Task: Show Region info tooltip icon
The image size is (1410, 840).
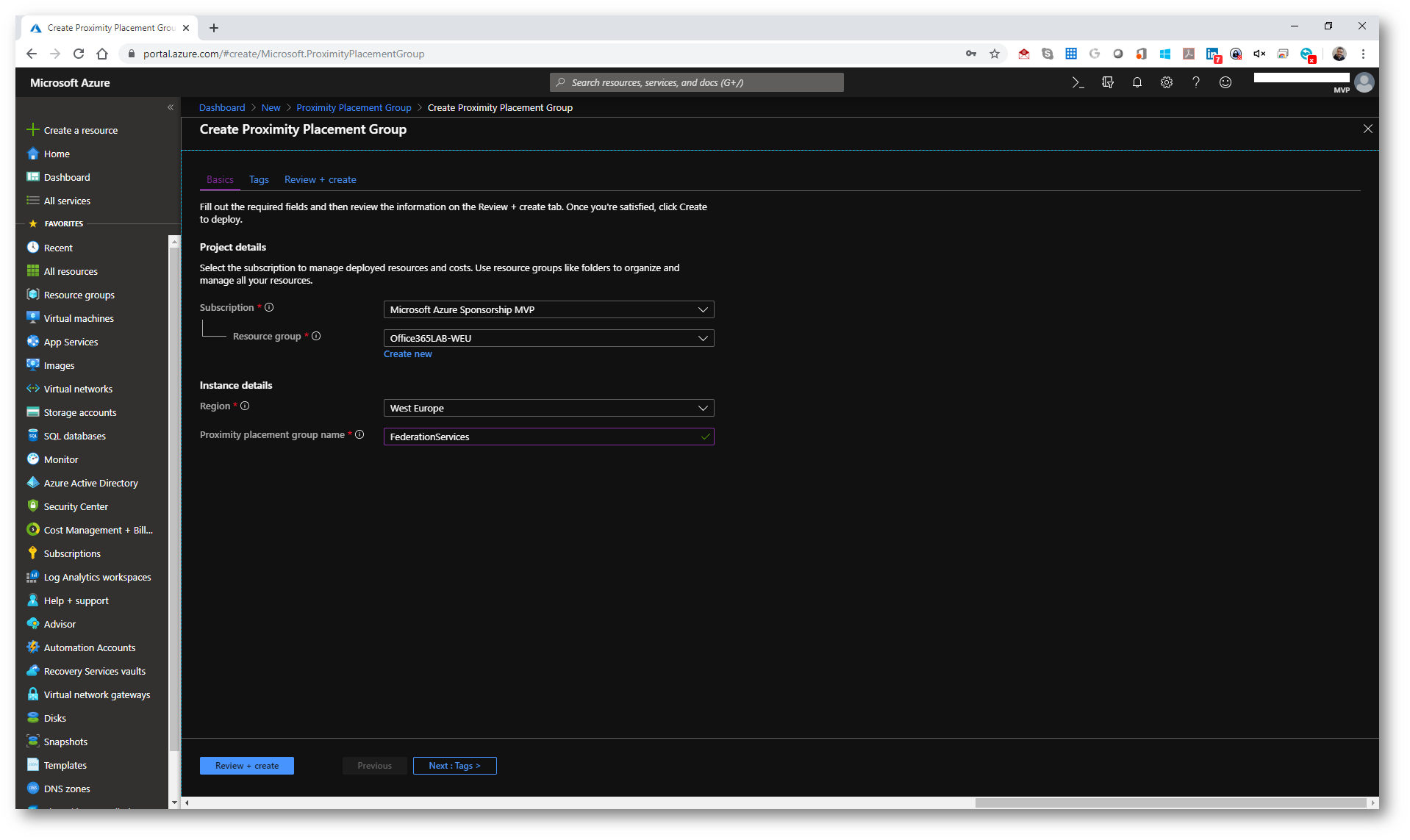Action: coord(245,406)
